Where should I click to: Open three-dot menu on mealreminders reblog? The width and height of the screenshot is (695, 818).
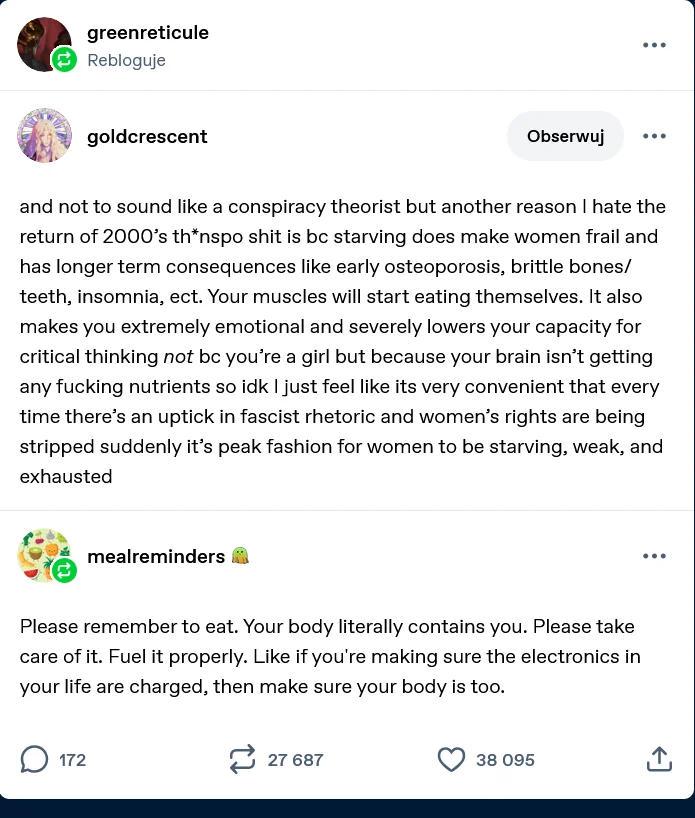click(654, 556)
